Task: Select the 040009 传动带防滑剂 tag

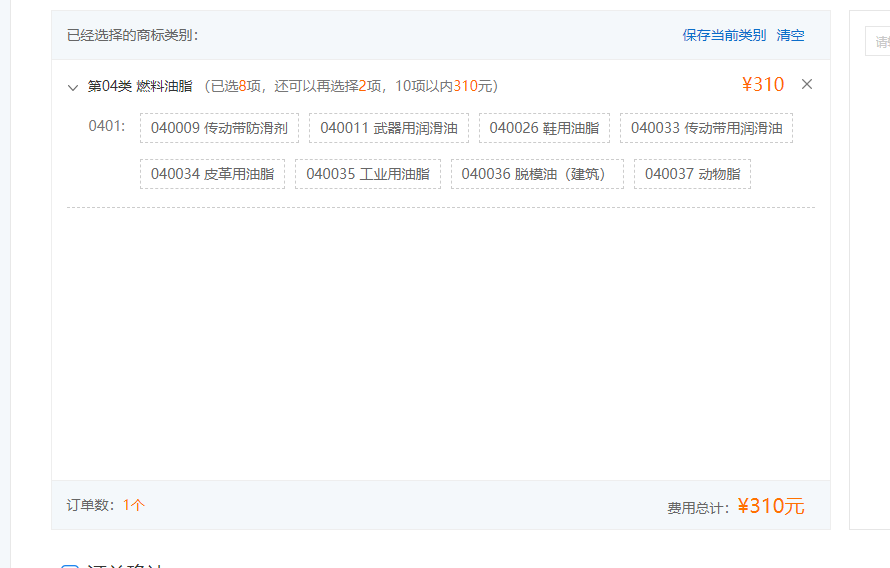Action: [x=219, y=128]
